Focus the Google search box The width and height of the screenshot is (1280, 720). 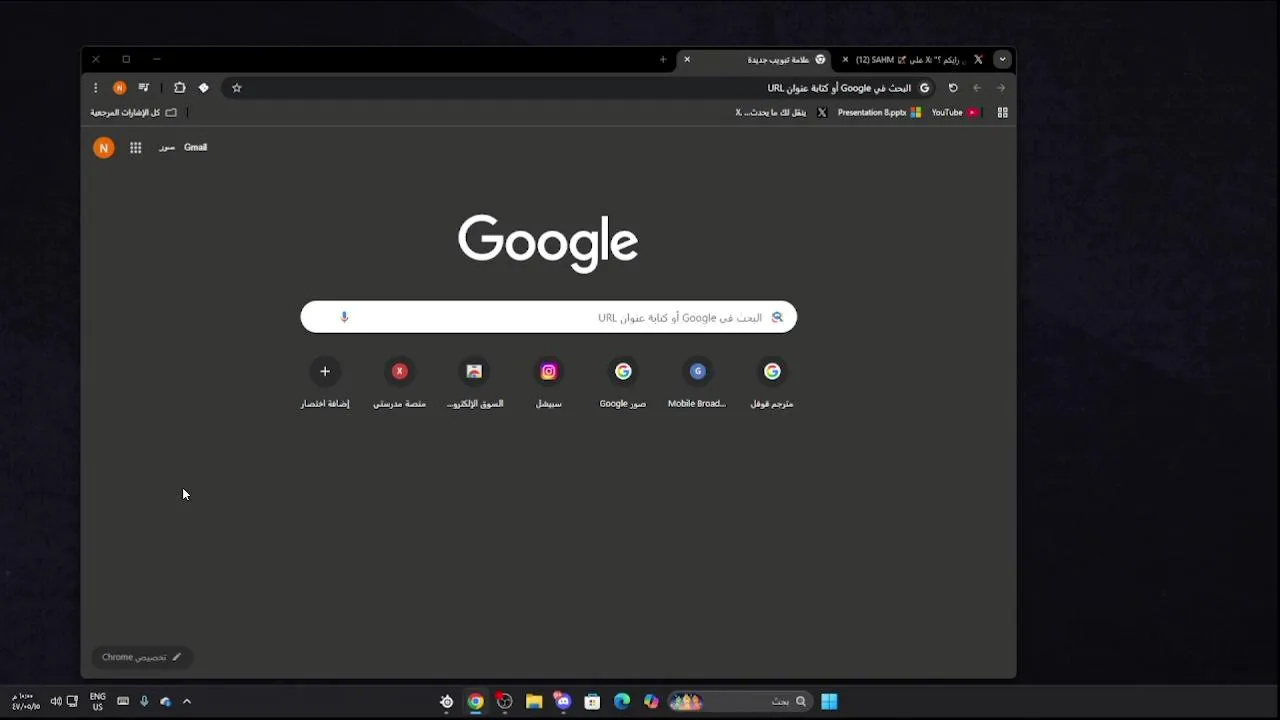pyautogui.click(x=549, y=317)
